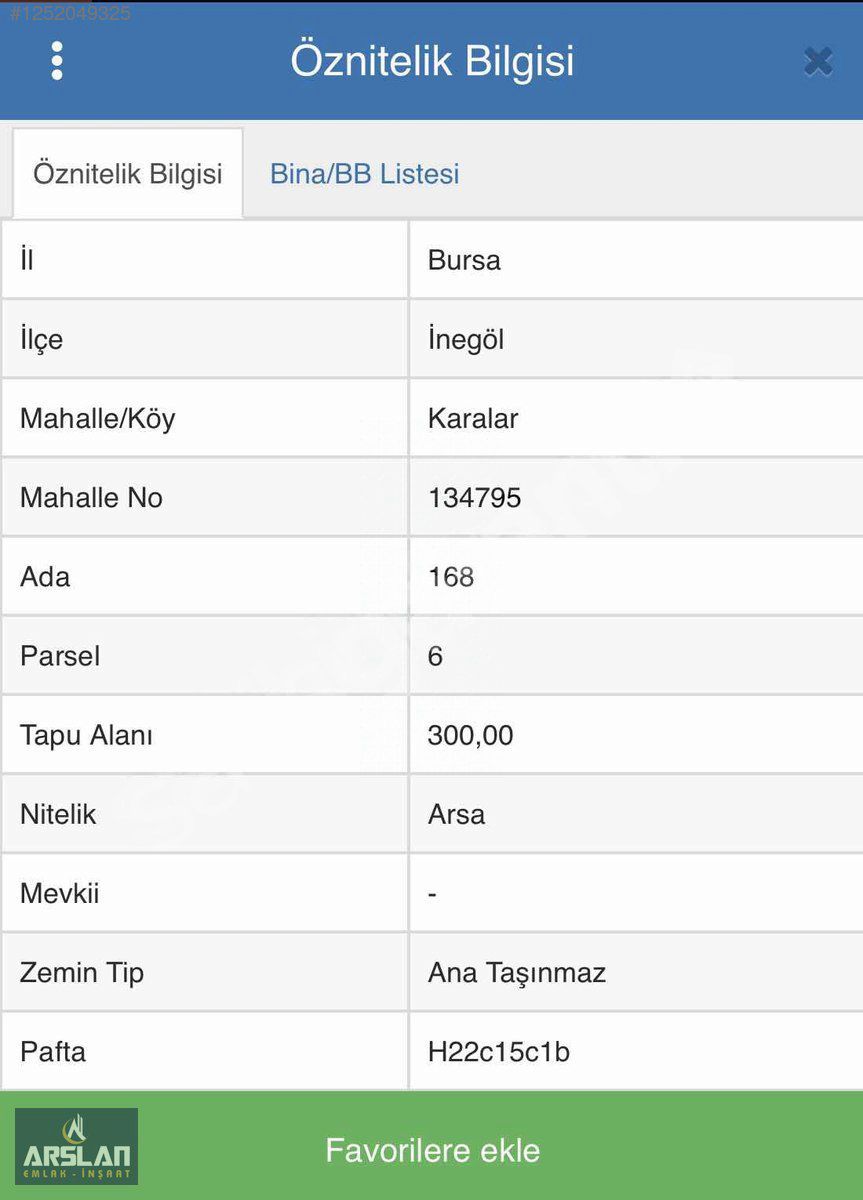Select the Mevkii row label
863x1200 pixels.
tap(59, 893)
